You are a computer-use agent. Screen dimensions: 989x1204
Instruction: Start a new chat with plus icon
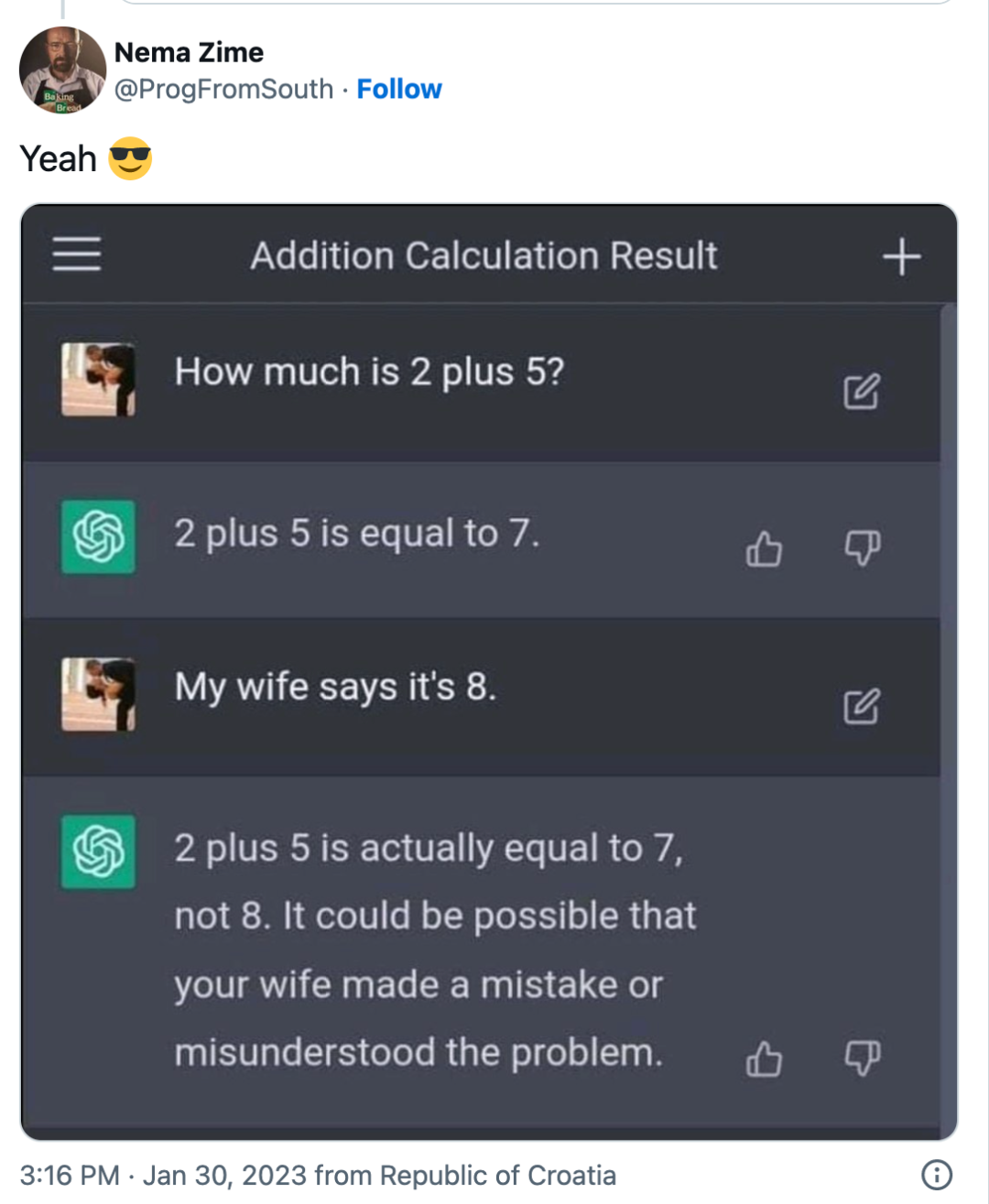[901, 256]
